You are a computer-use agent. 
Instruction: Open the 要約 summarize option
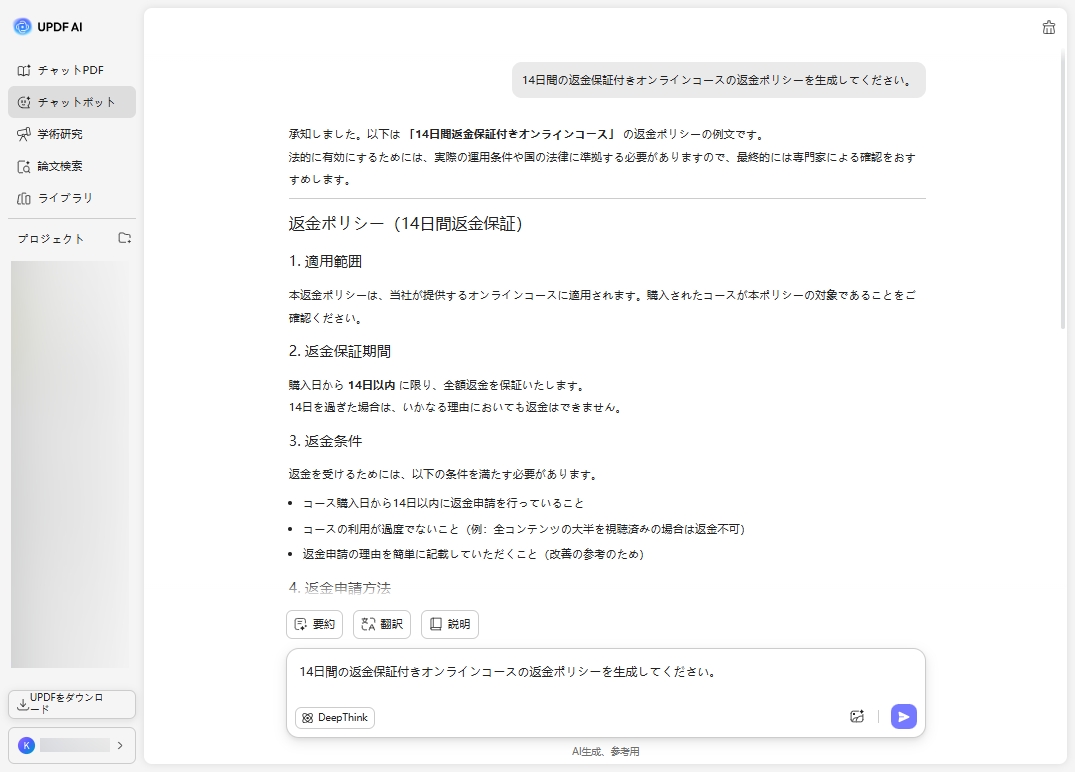[314, 624]
